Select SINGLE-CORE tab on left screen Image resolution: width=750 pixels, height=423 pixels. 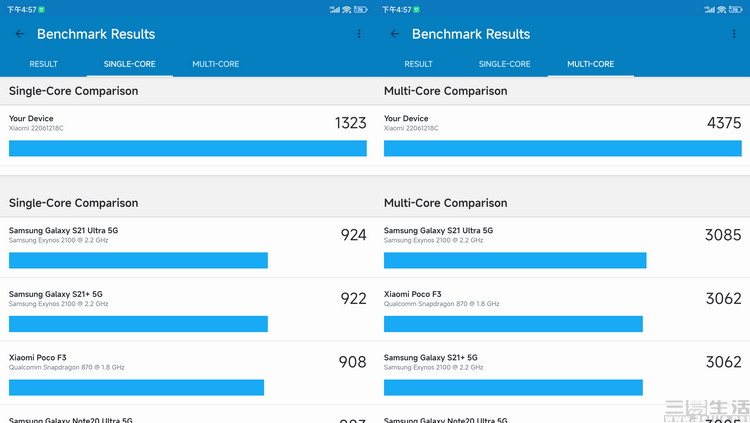(130, 64)
